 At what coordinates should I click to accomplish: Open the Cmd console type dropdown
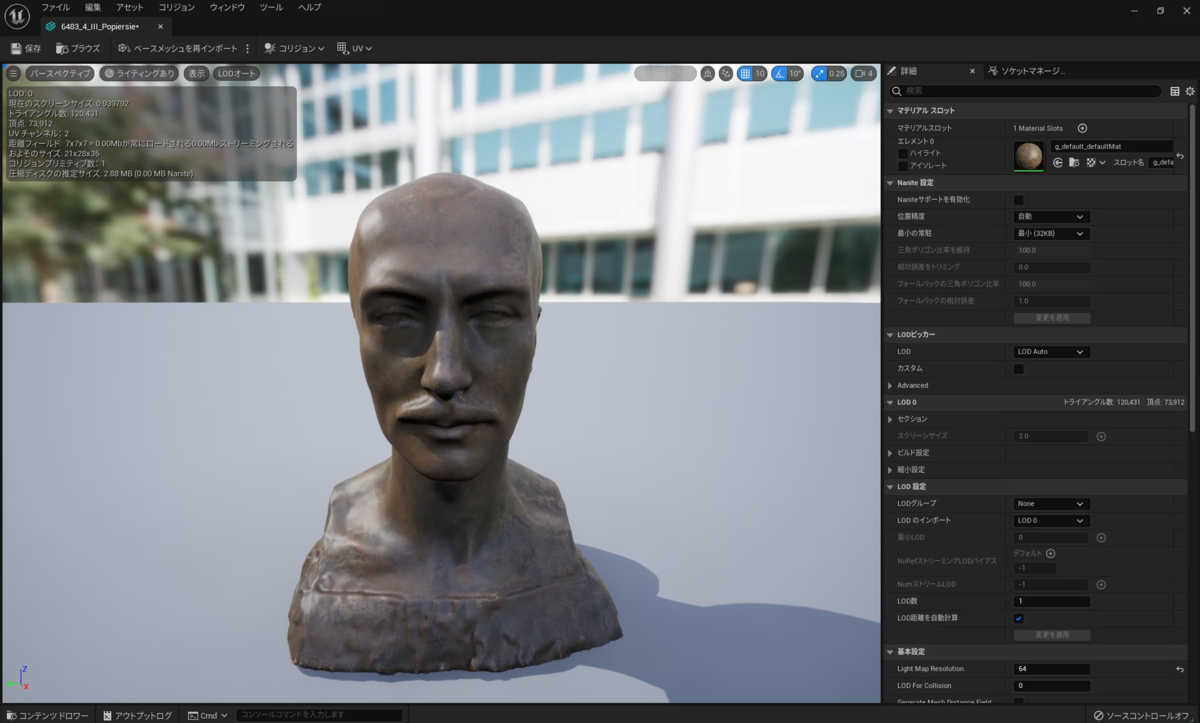(208, 715)
